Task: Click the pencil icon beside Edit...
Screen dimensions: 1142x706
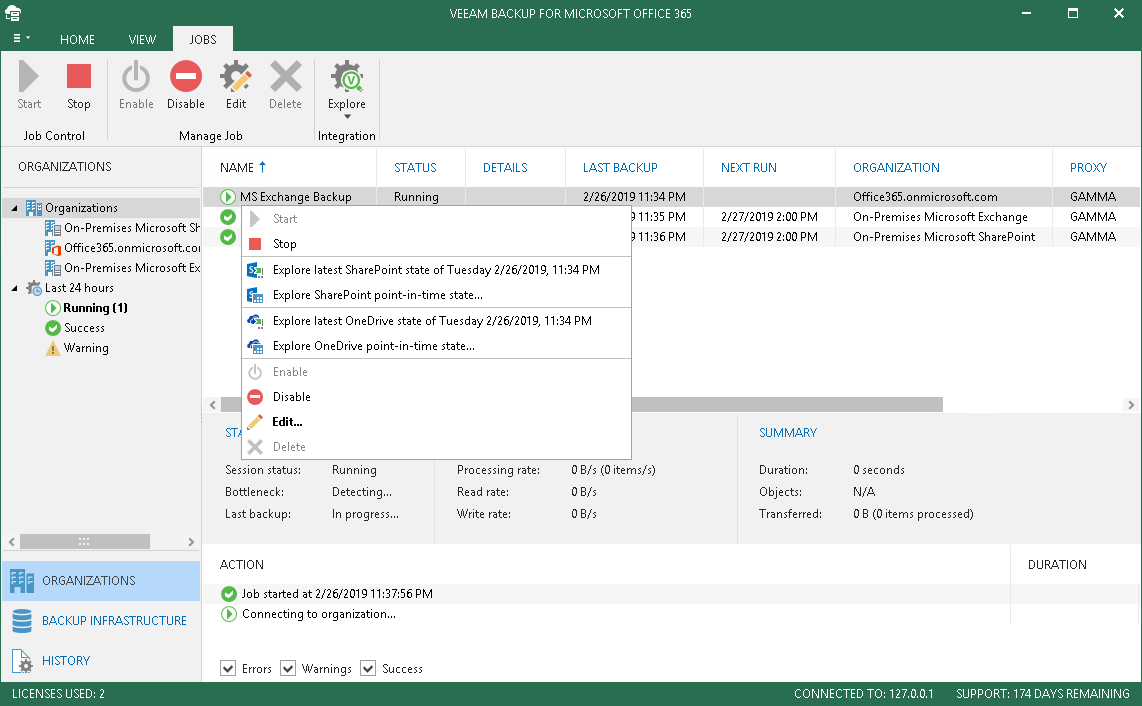Action: (255, 422)
